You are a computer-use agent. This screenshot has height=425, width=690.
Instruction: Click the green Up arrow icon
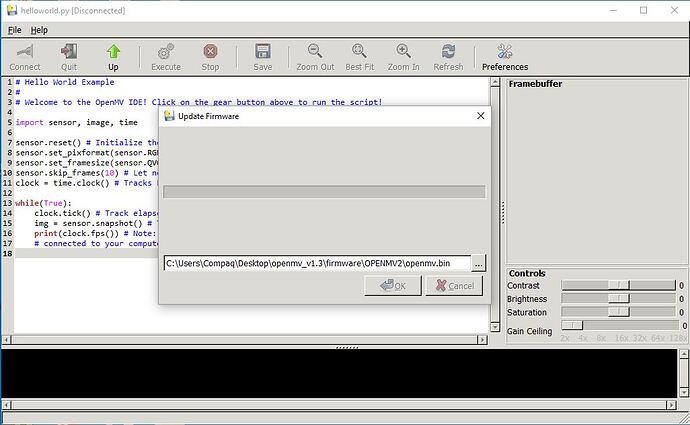click(x=114, y=52)
